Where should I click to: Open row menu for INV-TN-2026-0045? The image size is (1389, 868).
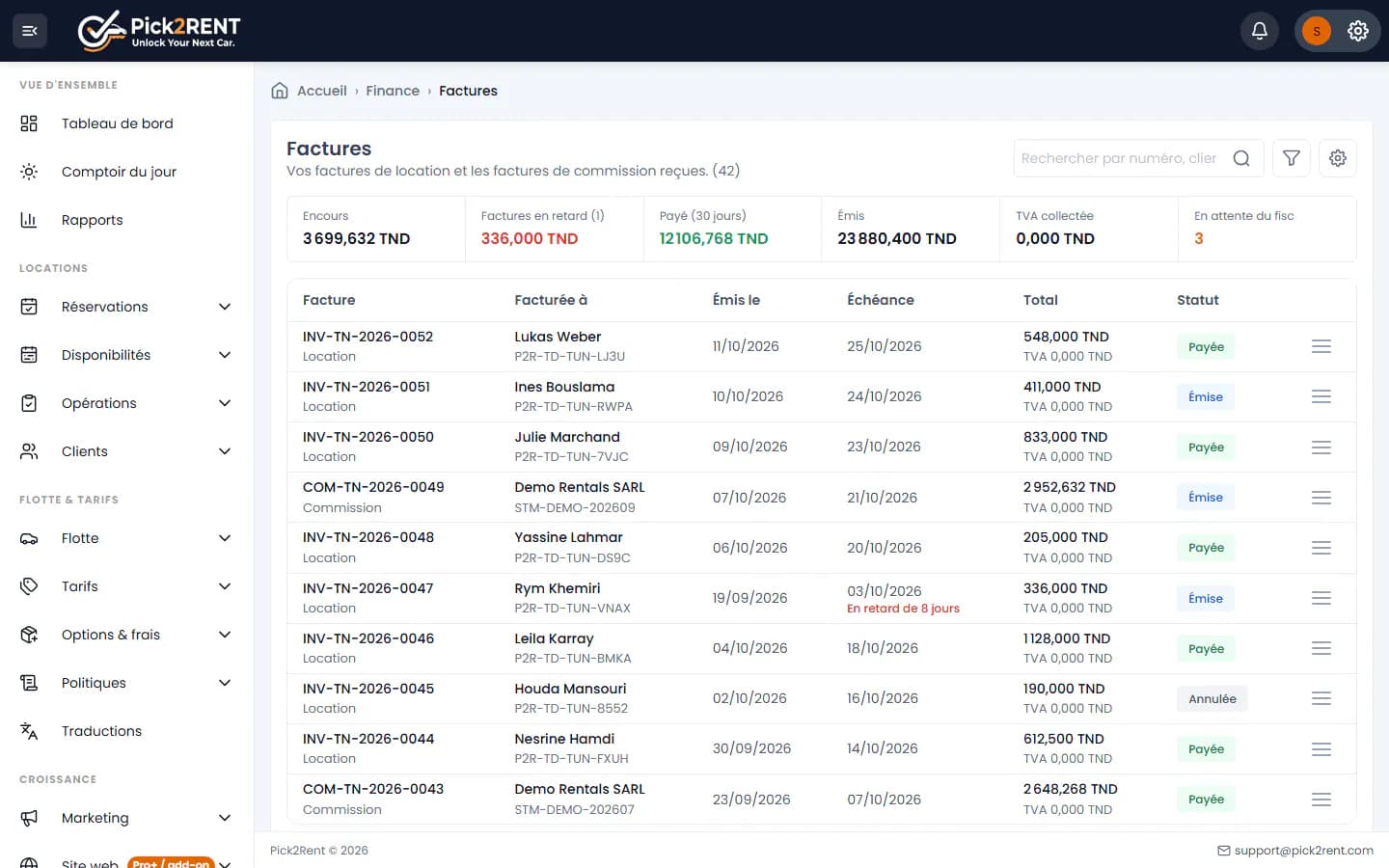coord(1321,698)
